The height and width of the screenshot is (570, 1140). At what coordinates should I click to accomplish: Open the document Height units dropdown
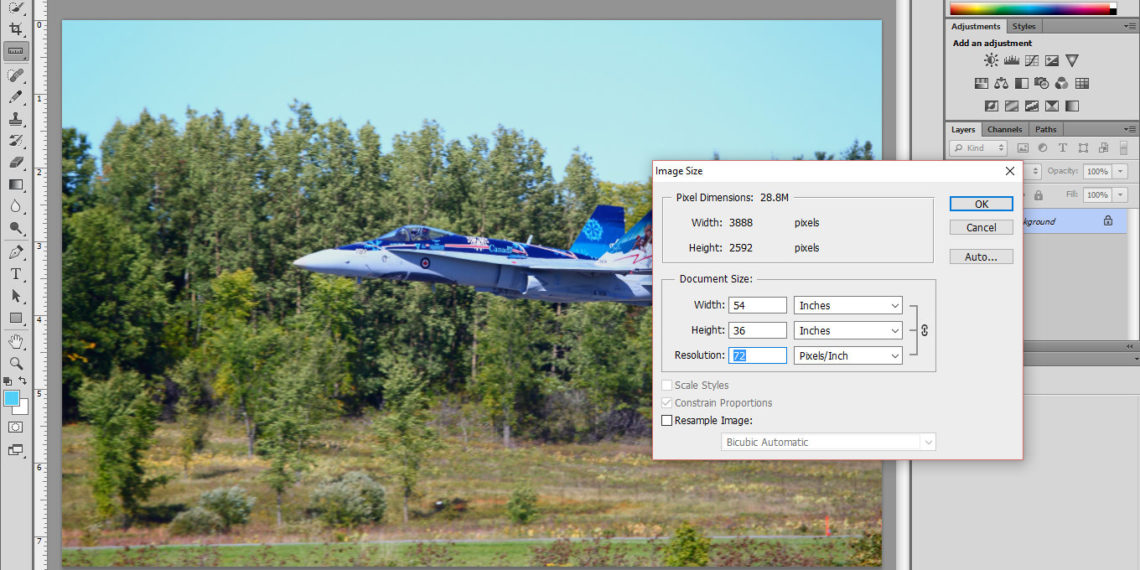point(848,330)
